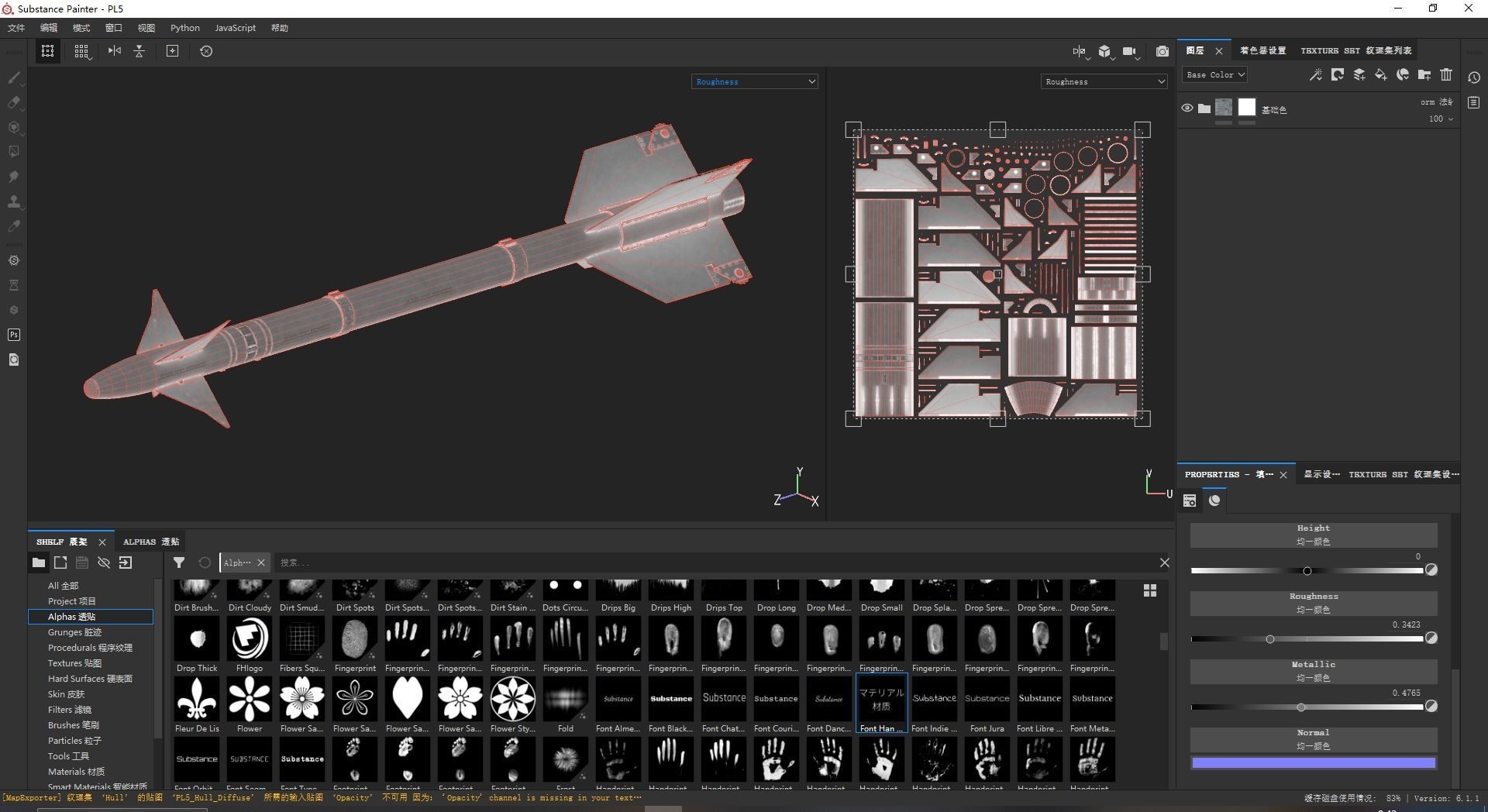Open the JavaScript menu
Screen dimensions: 1488x812
tap(235, 28)
